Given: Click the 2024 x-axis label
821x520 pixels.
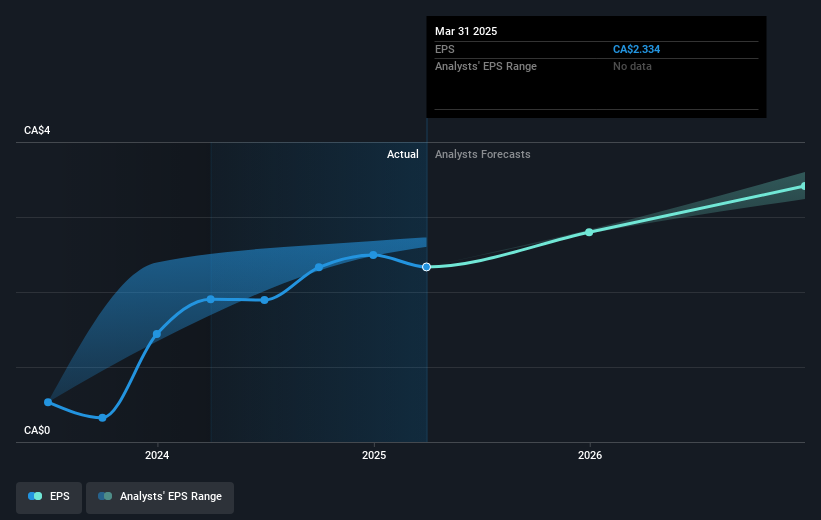Looking at the screenshot, I should (157, 456).
